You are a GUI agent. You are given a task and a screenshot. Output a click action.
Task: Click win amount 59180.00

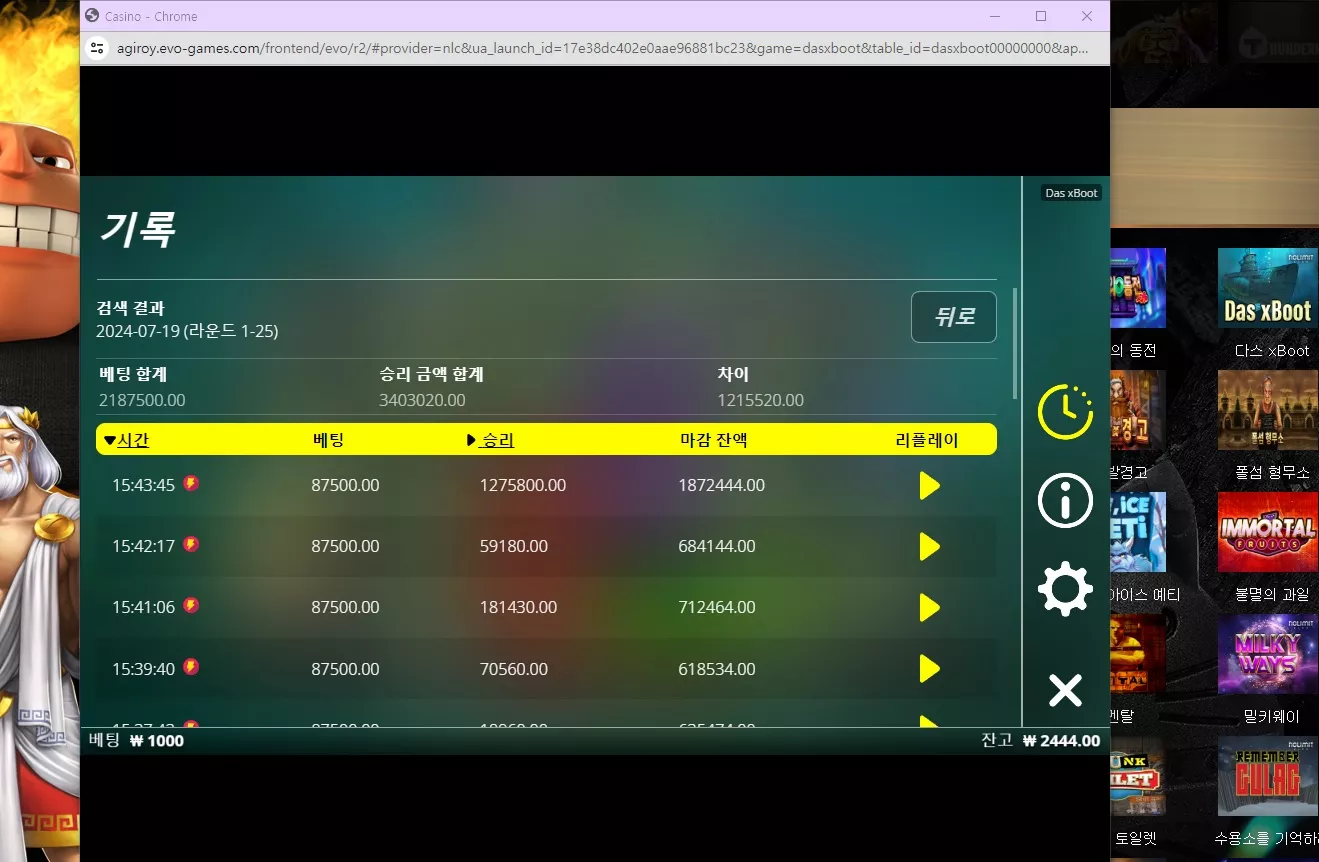coord(514,547)
